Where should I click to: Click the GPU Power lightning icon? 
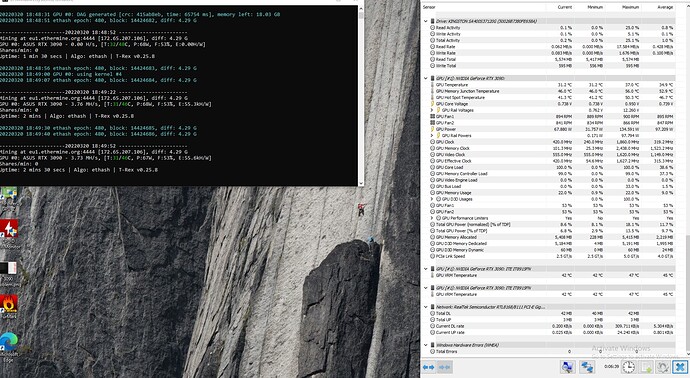click(432, 129)
